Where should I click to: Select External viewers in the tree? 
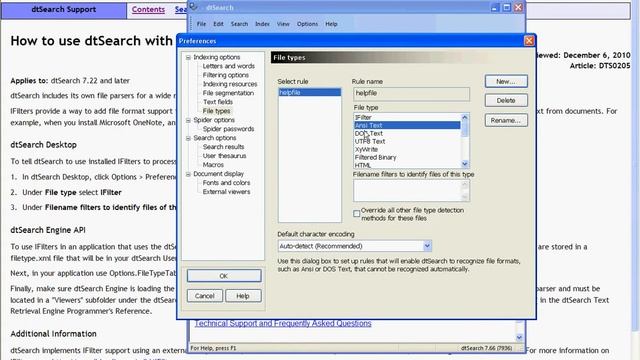tap(226, 192)
